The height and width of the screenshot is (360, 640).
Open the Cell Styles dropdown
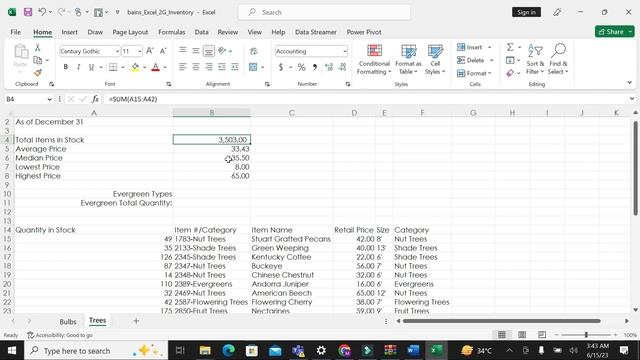435,60
